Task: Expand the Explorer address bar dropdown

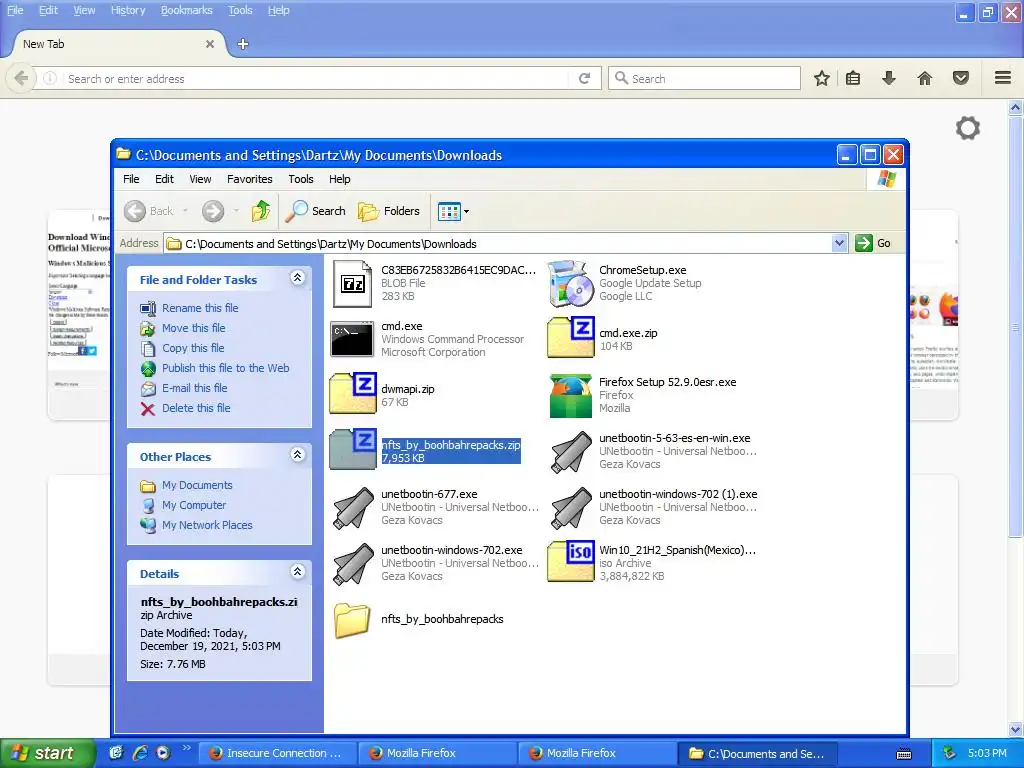Action: coord(839,244)
